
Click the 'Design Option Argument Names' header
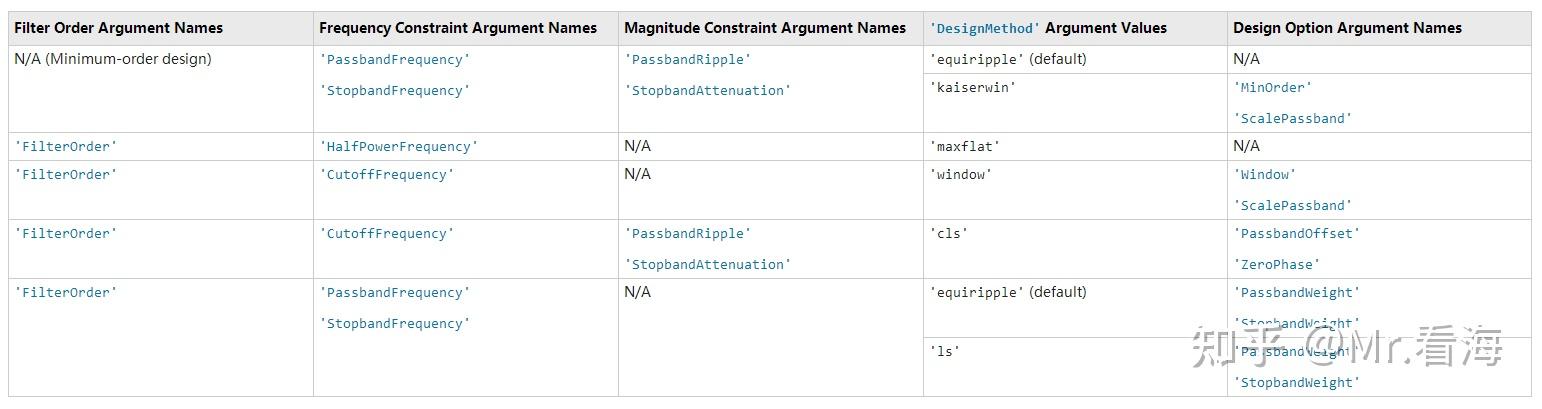pos(1347,28)
